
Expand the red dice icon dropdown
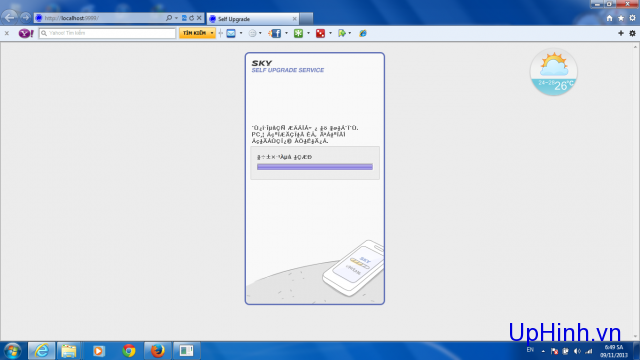[x=330, y=33]
